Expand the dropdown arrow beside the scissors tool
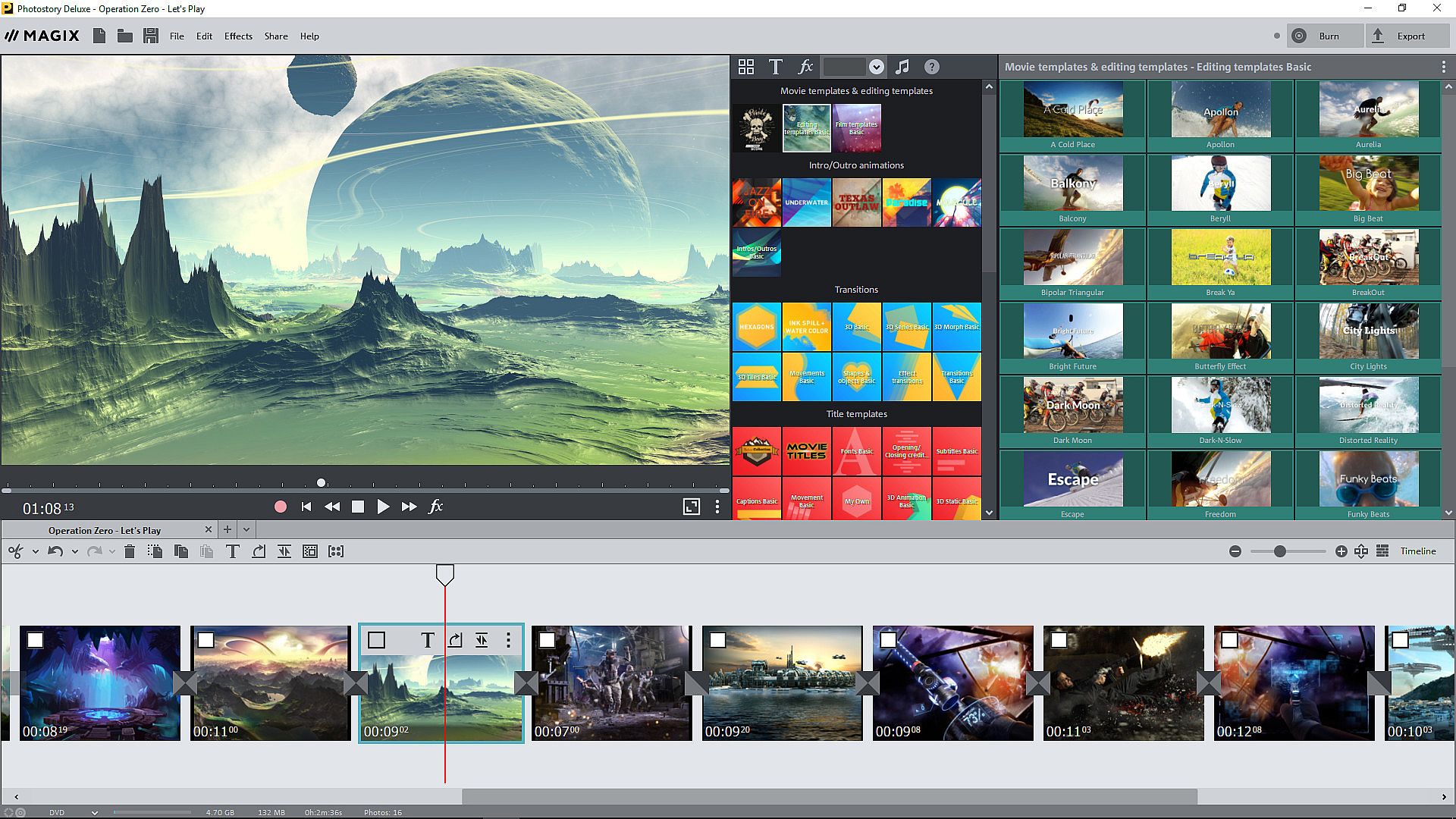This screenshot has height=819, width=1456. pyautogui.click(x=35, y=552)
